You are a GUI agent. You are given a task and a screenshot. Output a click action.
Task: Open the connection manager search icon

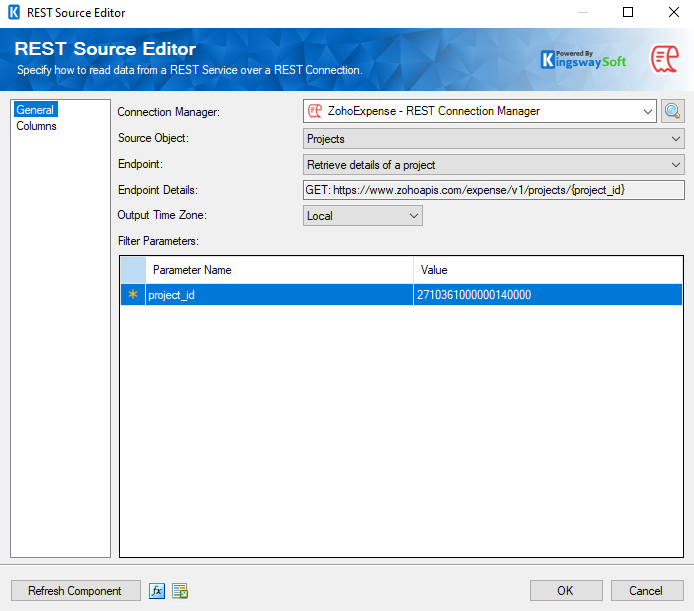[x=673, y=111]
